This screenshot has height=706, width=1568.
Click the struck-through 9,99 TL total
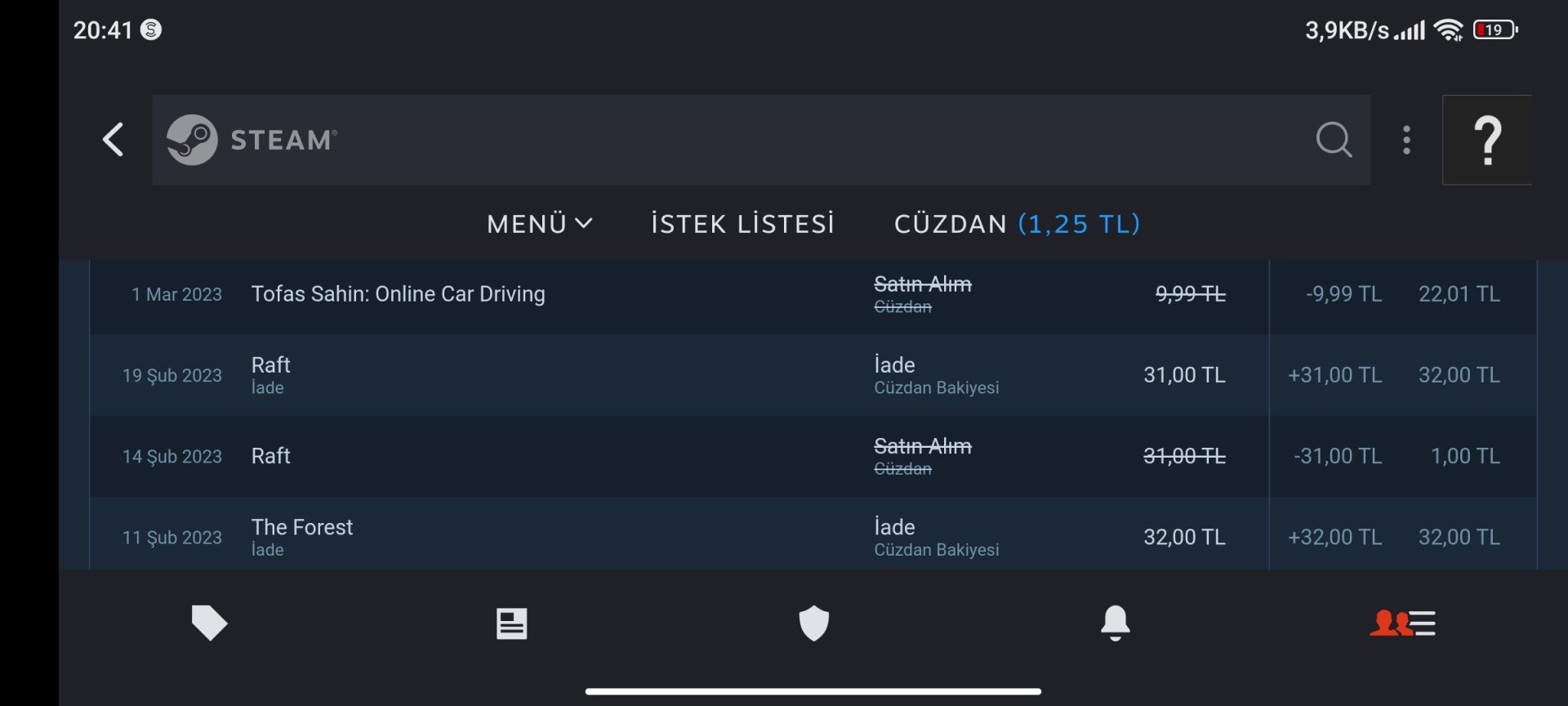click(x=1191, y=294)
